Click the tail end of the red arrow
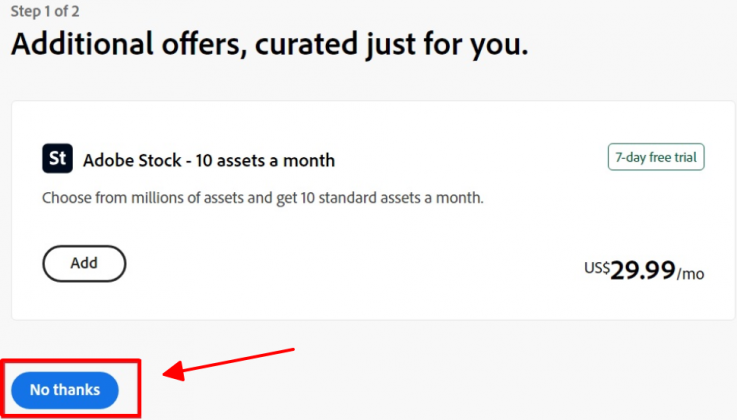The width and height of the screenshot is (737, 420). coord(292,350)
